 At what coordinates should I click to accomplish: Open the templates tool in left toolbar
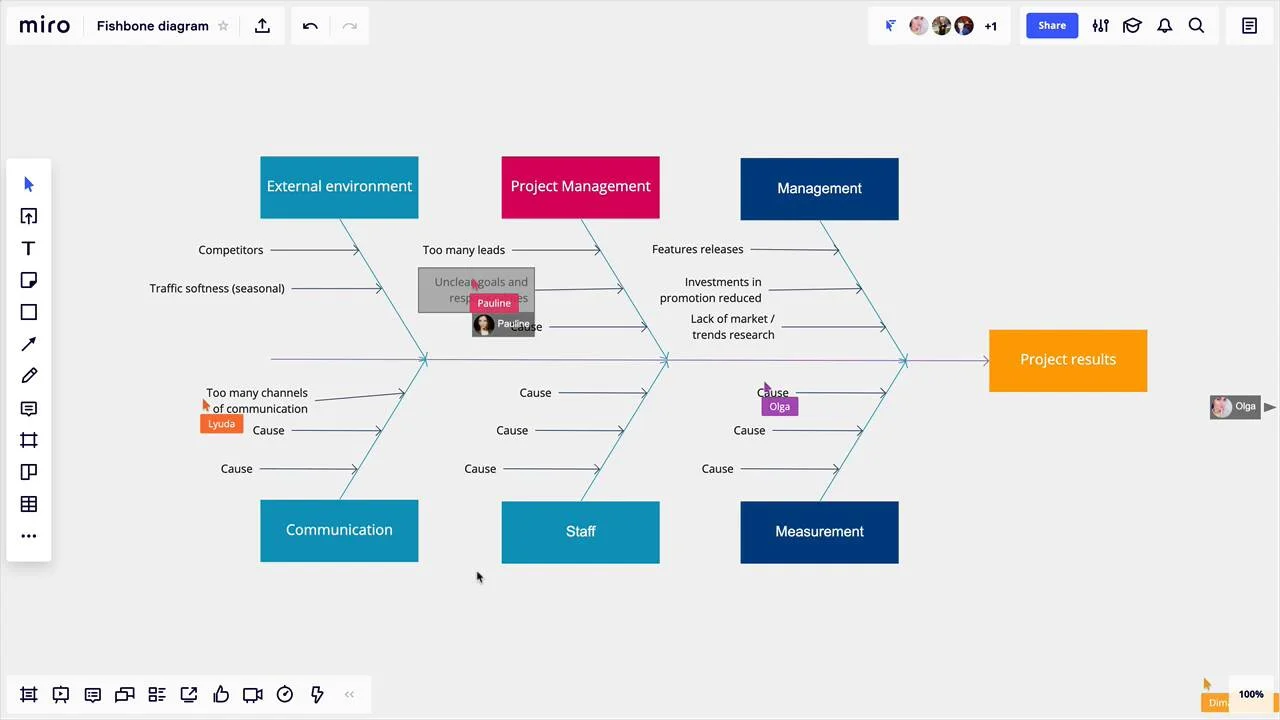tap(29, 217)
